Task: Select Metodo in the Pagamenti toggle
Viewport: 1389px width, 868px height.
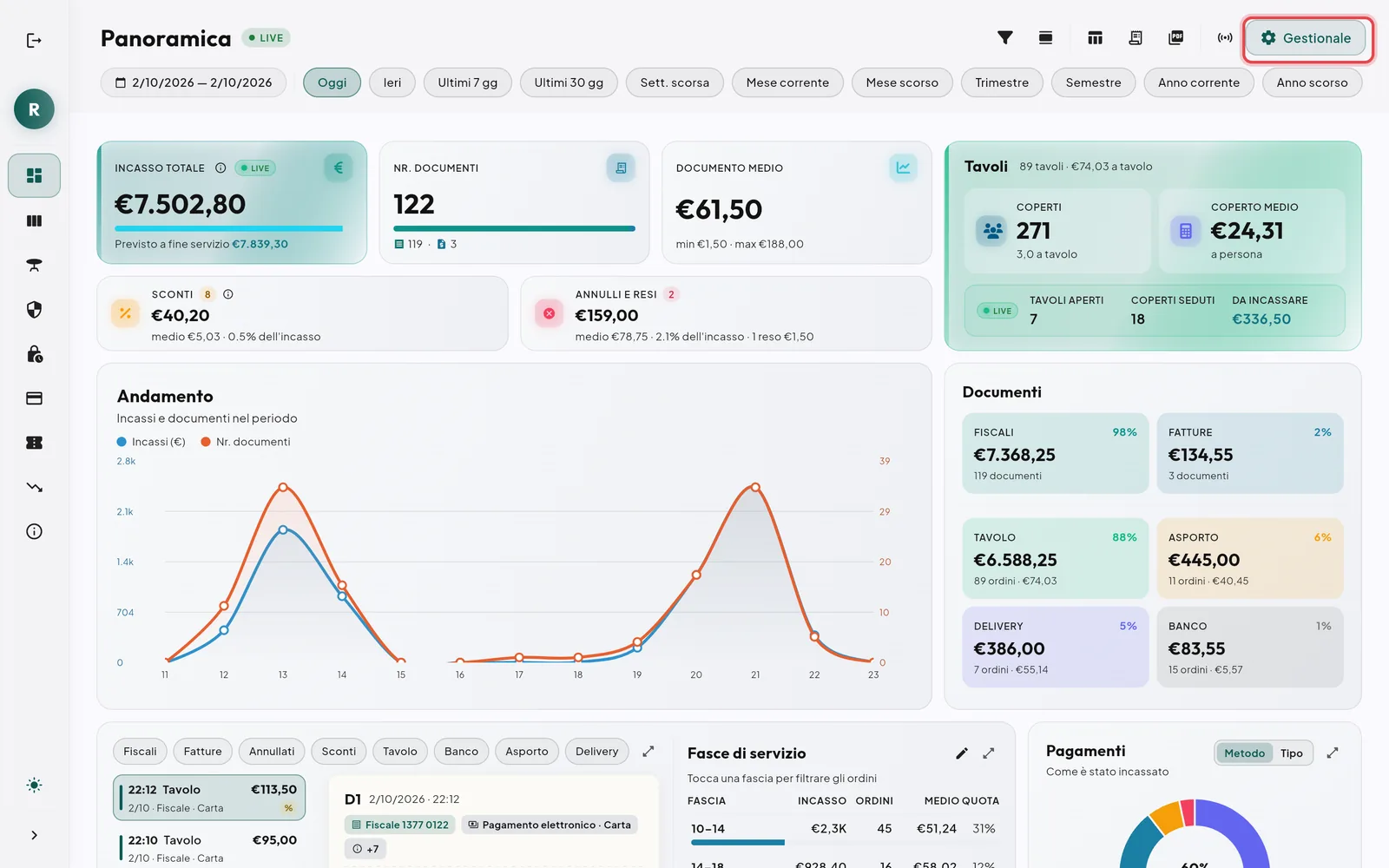Action: click(1244, 753)
